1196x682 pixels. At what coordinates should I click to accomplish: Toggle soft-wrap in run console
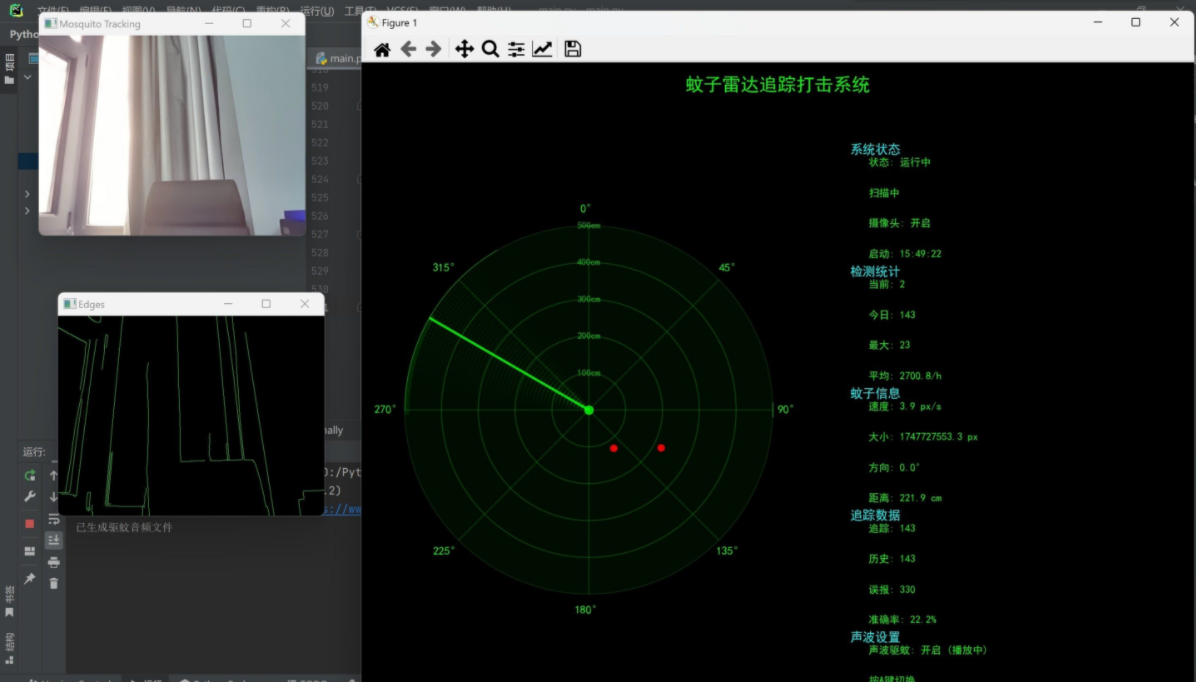click(x=54, y=518)
